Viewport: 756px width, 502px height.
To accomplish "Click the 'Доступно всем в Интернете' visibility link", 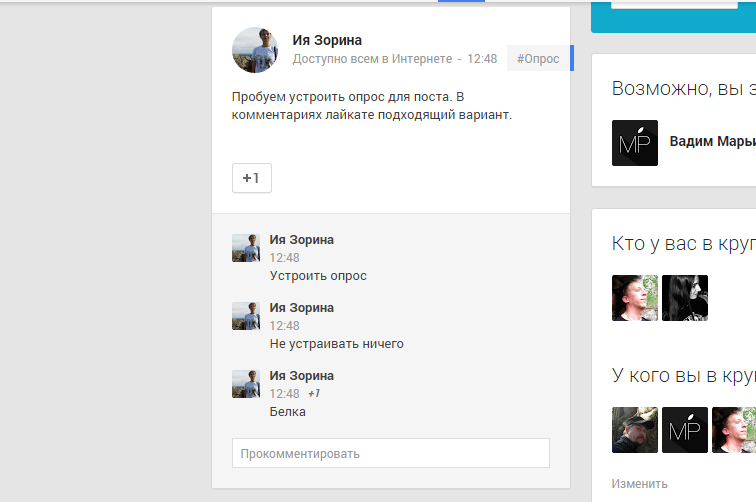I will click(x=372, y=59).
